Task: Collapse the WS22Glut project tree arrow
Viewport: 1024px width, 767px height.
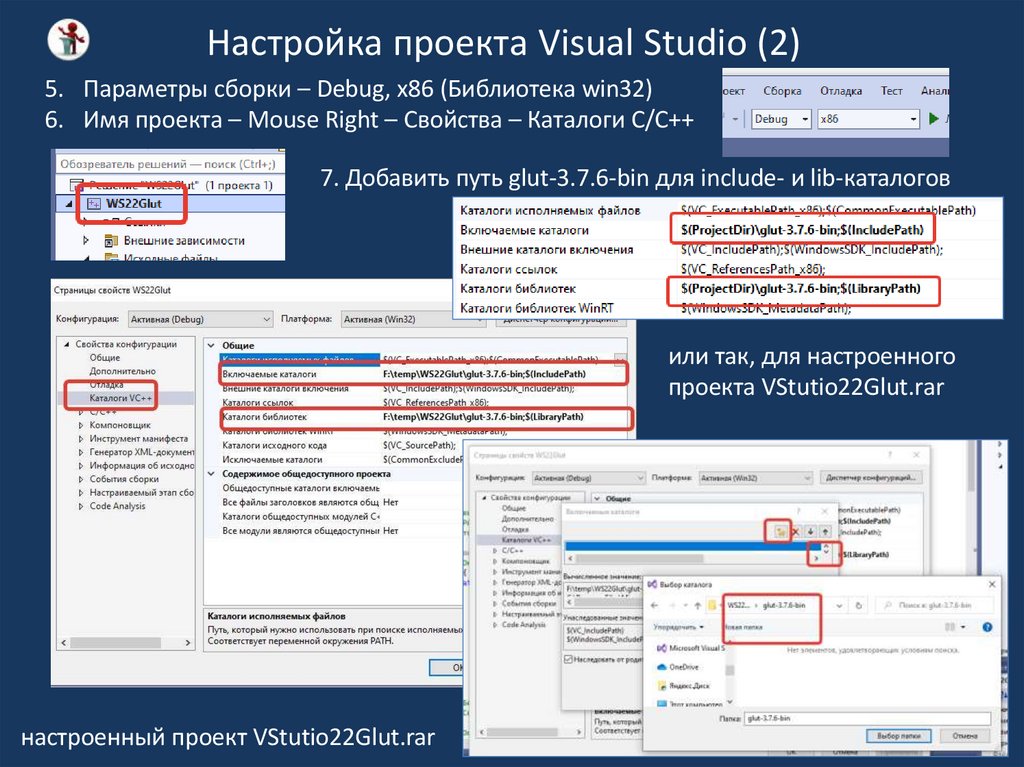Action: tap(69, 203)
